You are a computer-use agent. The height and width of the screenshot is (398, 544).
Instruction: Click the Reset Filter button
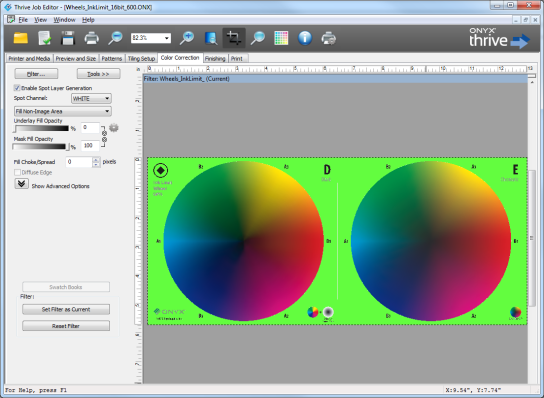point(66,326)
